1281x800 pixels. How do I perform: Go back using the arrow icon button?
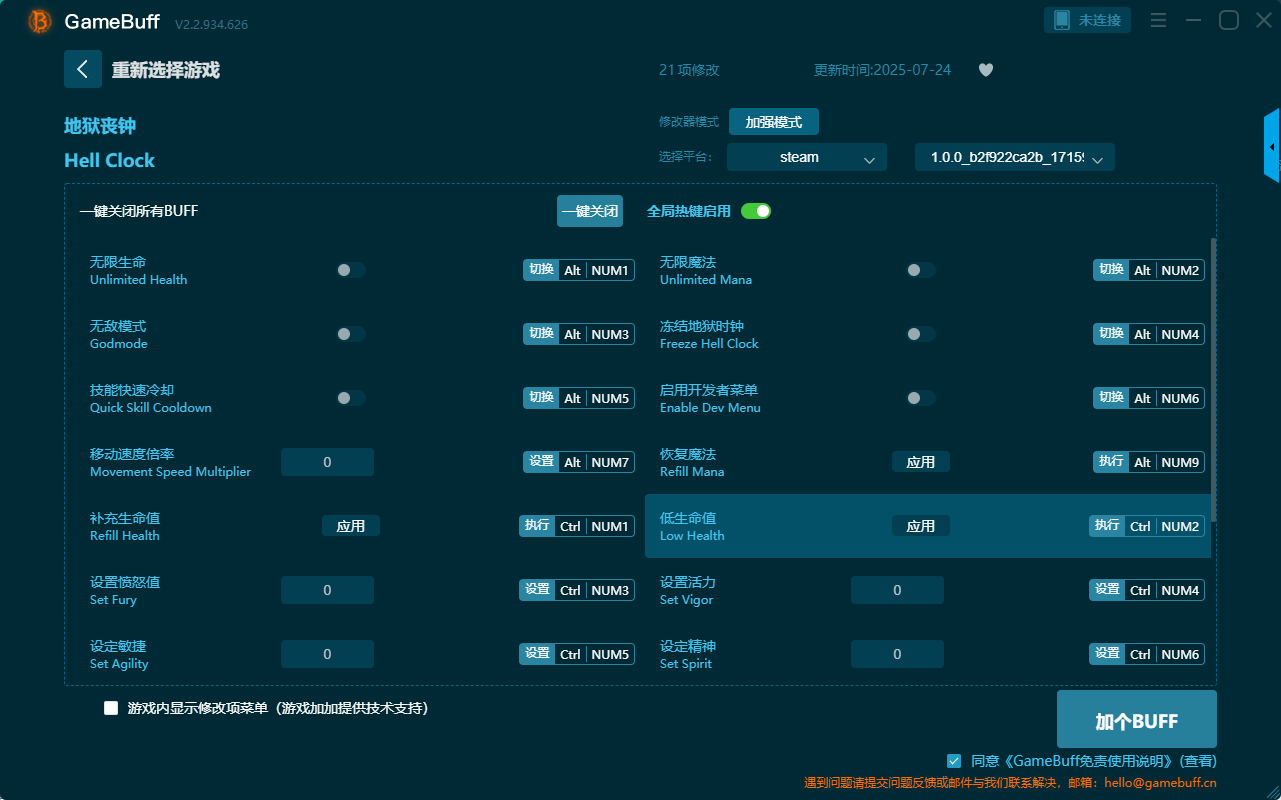click(x=83, y=69)
